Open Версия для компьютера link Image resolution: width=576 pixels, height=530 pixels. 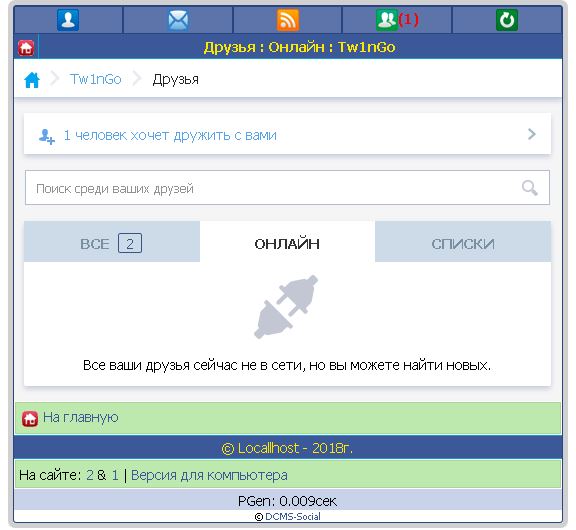pos(209,475)
